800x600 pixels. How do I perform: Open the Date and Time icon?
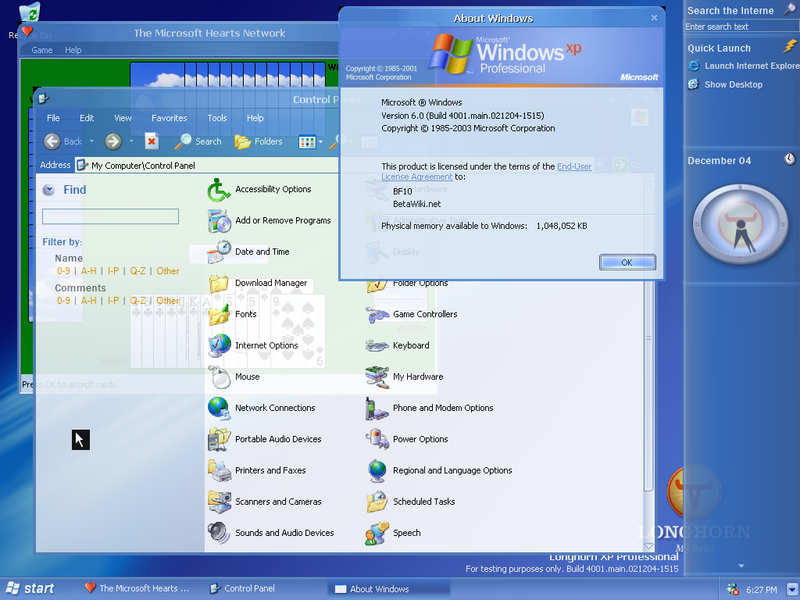(x=219, y=252)
